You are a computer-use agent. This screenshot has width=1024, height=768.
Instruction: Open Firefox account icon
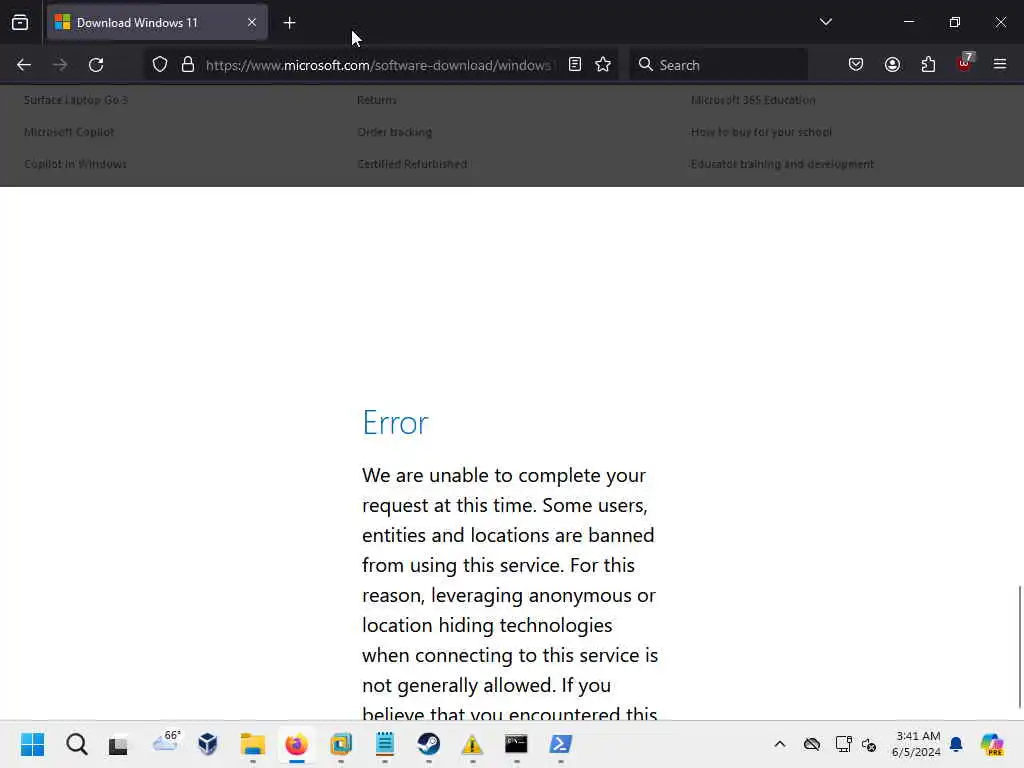coord(892,65)
